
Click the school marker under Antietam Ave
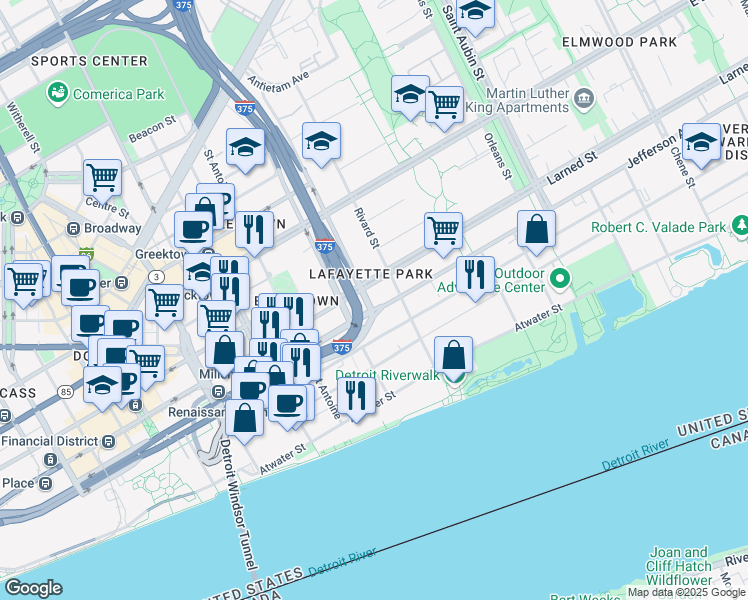[x=322, y=141]
